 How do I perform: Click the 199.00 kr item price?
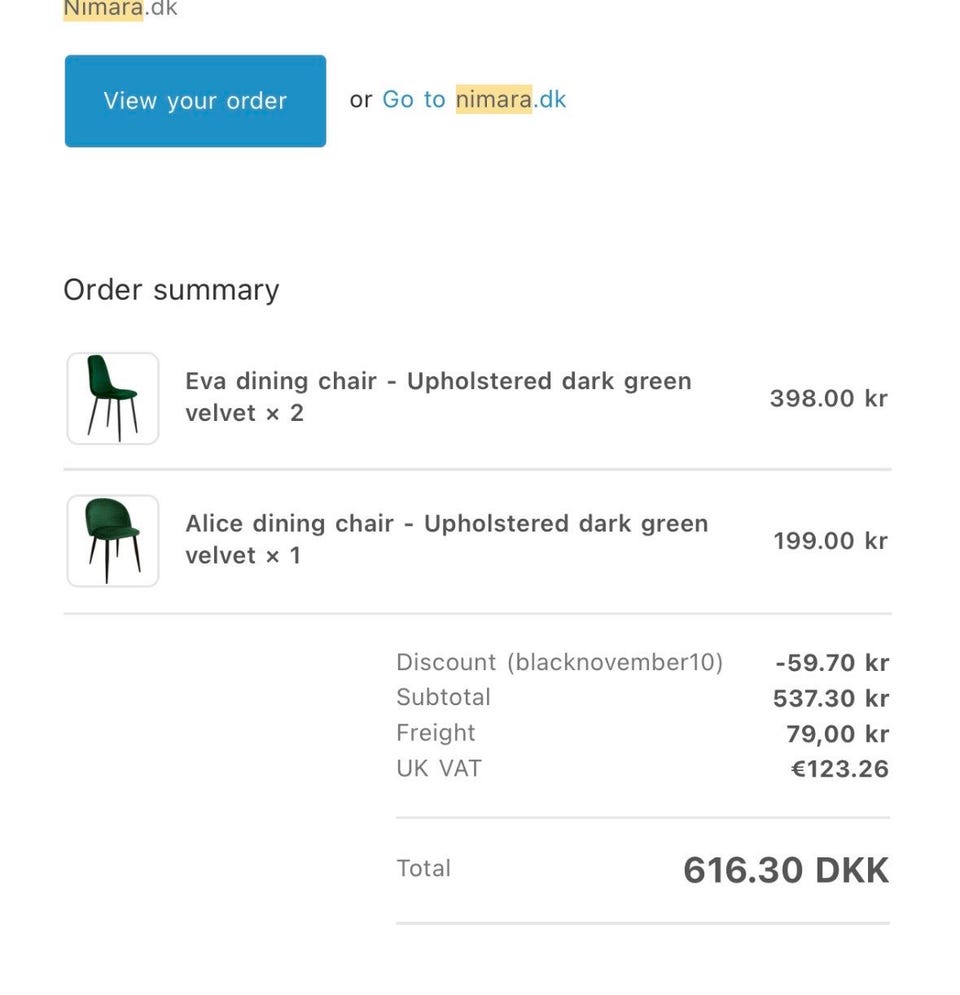pyautogui.click(x=830, y=541)
